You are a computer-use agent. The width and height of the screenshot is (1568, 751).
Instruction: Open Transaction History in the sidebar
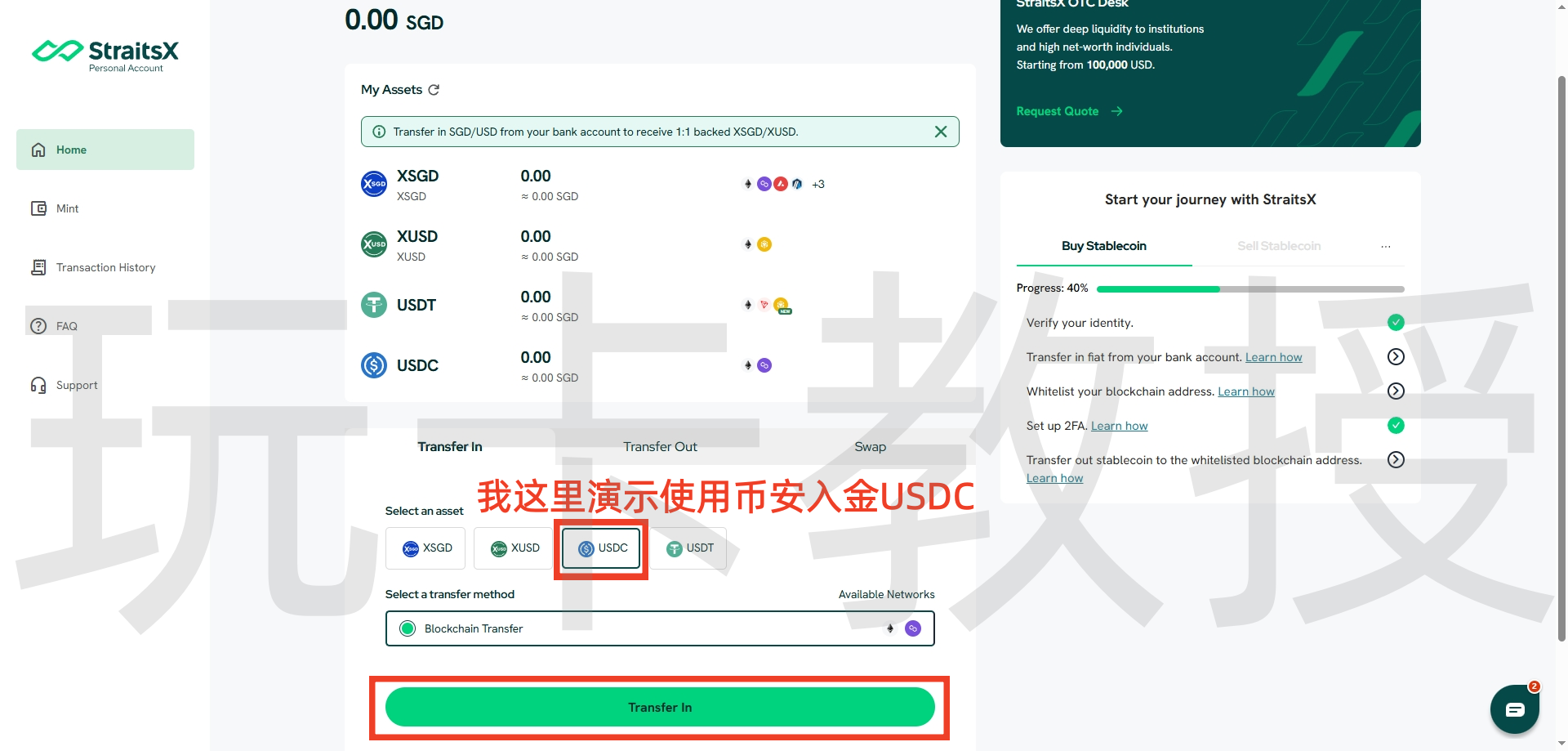(105, 267)
